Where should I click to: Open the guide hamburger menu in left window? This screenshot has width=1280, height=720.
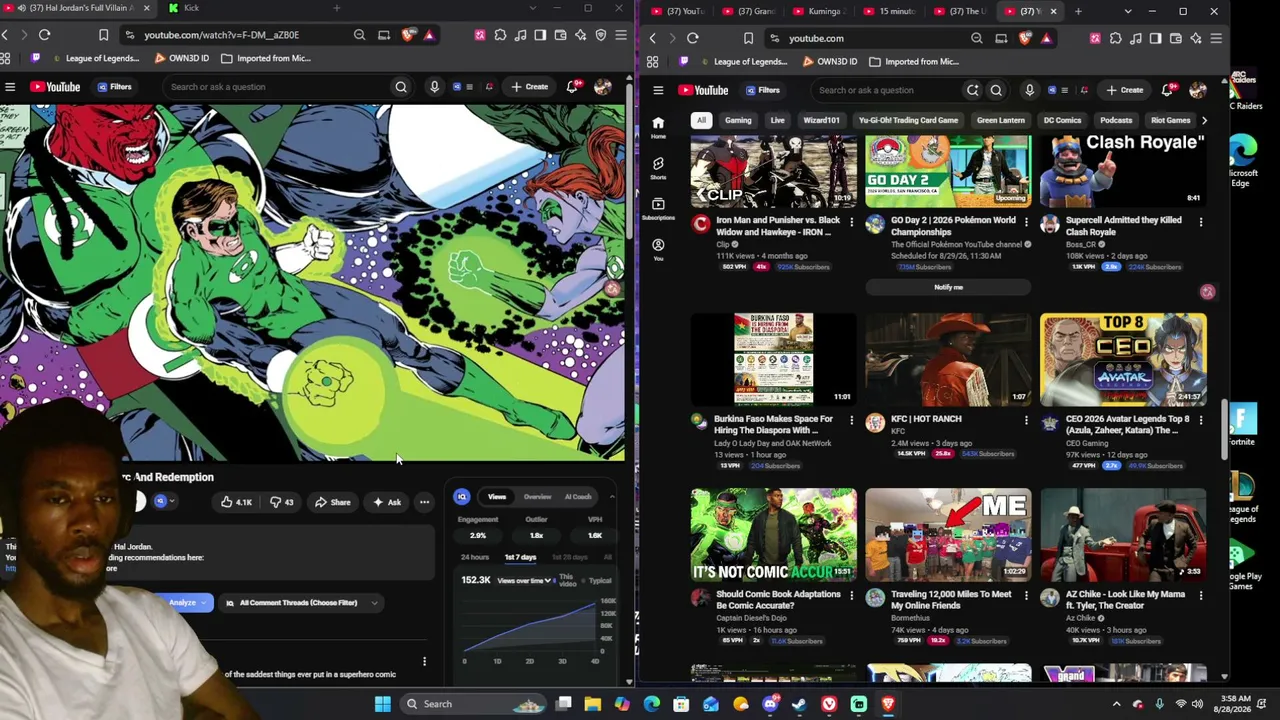[10, 87]
